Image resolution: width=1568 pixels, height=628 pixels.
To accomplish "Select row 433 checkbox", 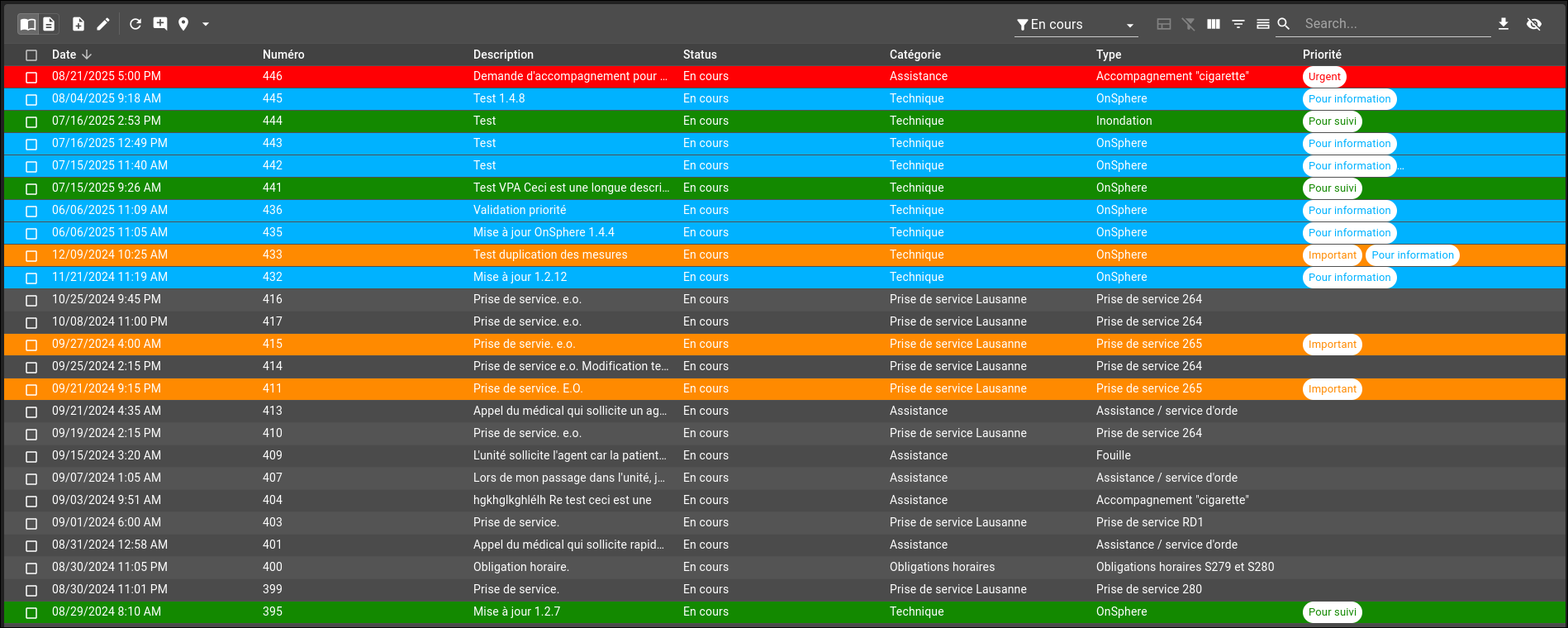I will click(x=31, y=255).
